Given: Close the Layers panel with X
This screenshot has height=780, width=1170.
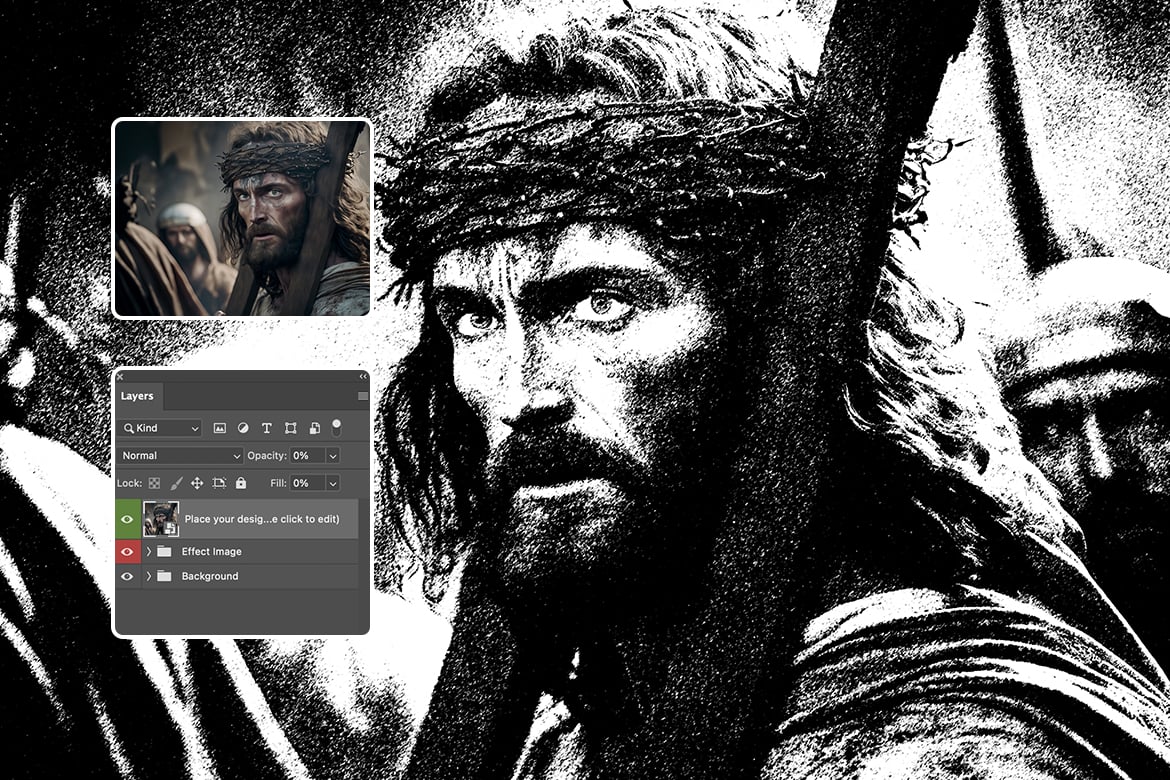Looking at the screenshot, I should point(119,376).
